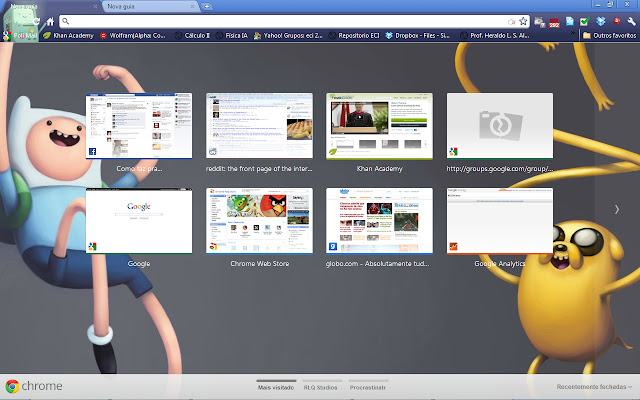Expand hidden bookmarks overflow chevron
This screenshot has height=400, width=640.
pyautogui.click(x=573, y=33)
